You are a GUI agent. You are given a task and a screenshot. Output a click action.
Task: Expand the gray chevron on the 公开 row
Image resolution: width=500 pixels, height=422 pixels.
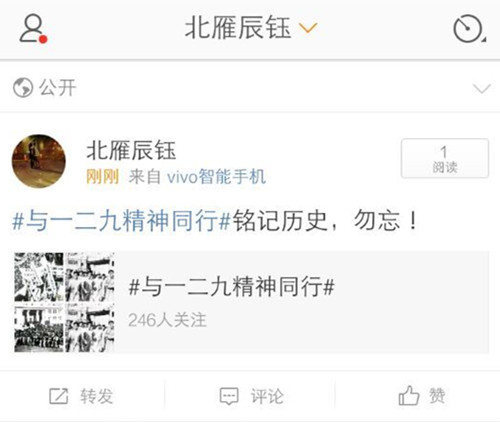482,89
